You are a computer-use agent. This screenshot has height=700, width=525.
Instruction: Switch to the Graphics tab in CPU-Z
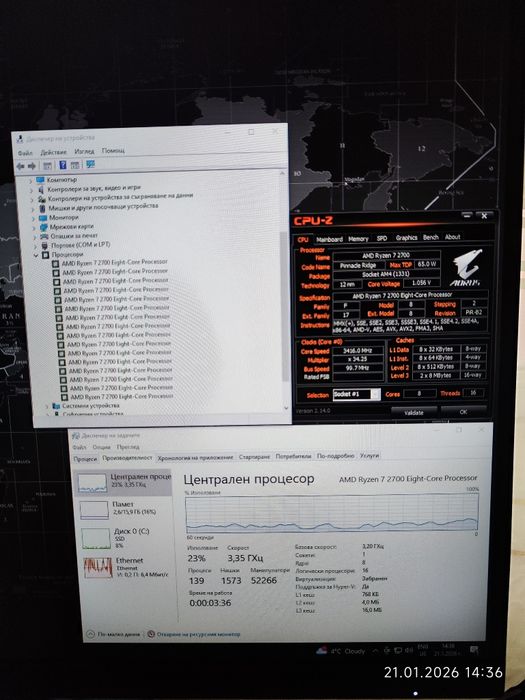(406, 238)
